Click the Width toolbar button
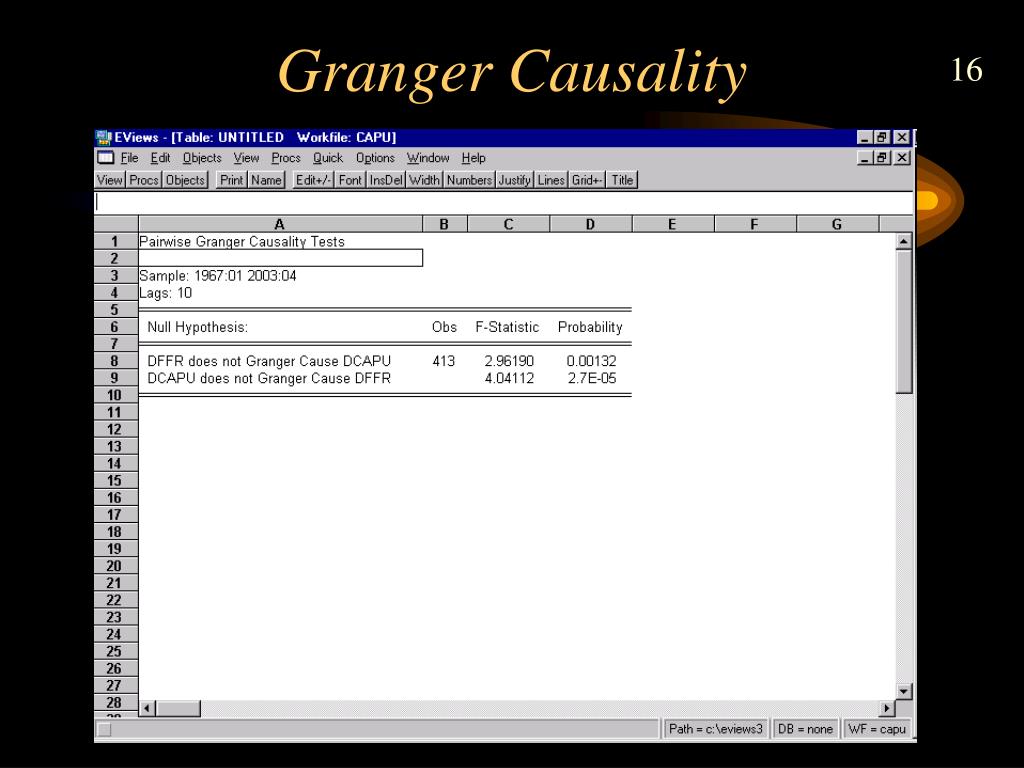Viewport: 1024px width, 768px height. pos(424,180)
